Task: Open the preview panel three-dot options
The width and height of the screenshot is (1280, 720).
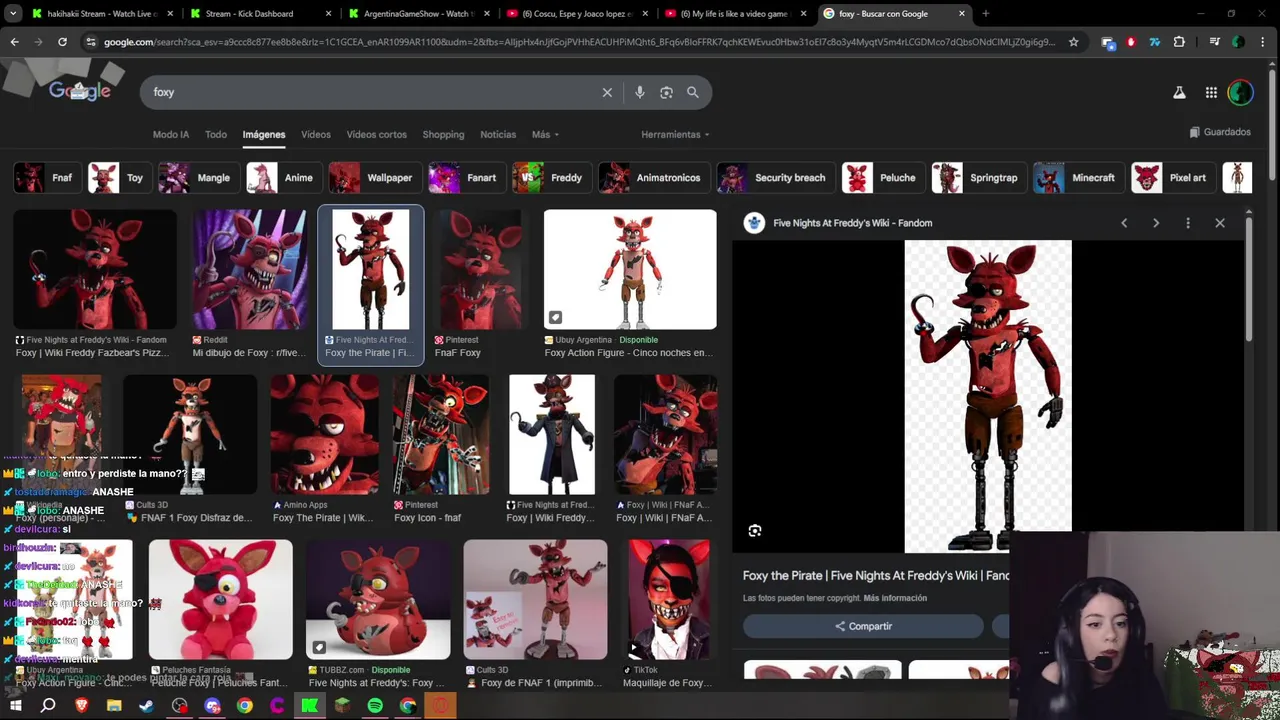Action: 1188,223
